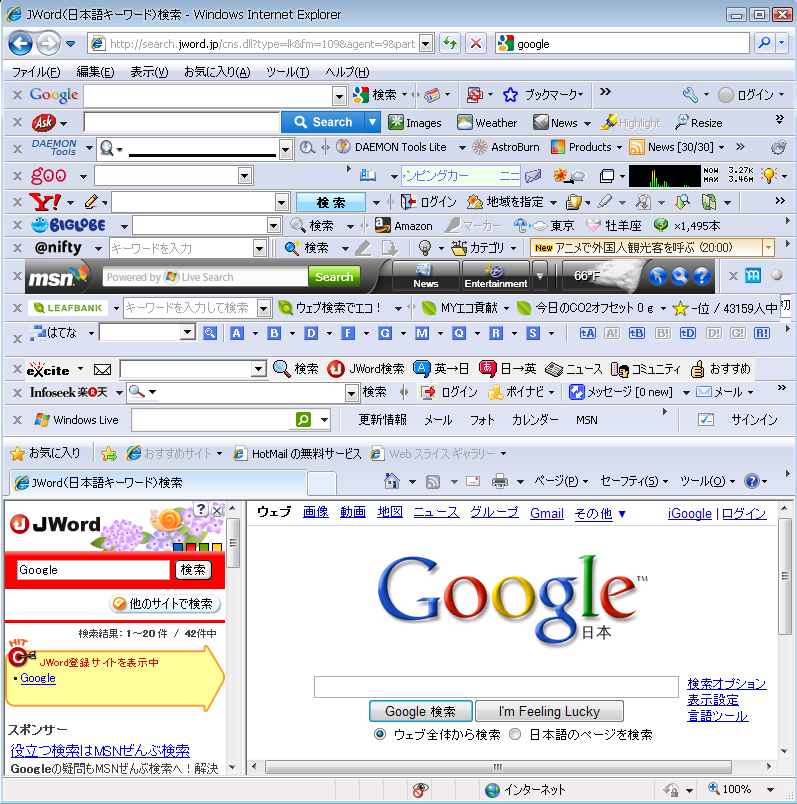Viewport: 797px width, 804px height.
Task: Launch AstroBurn from DAEMON Tools toolbar
Action: (x=506, y=147)
